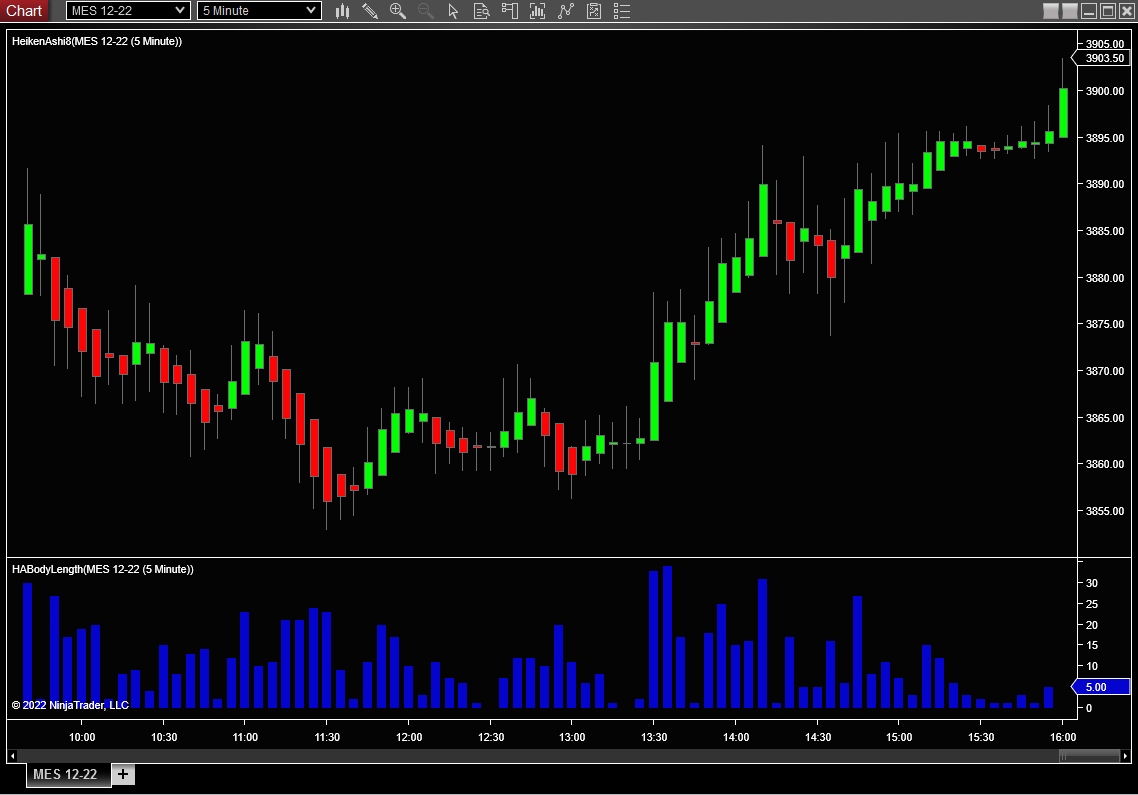
Task: Click the 11:00 time axis label
Action: pos(245,738)
